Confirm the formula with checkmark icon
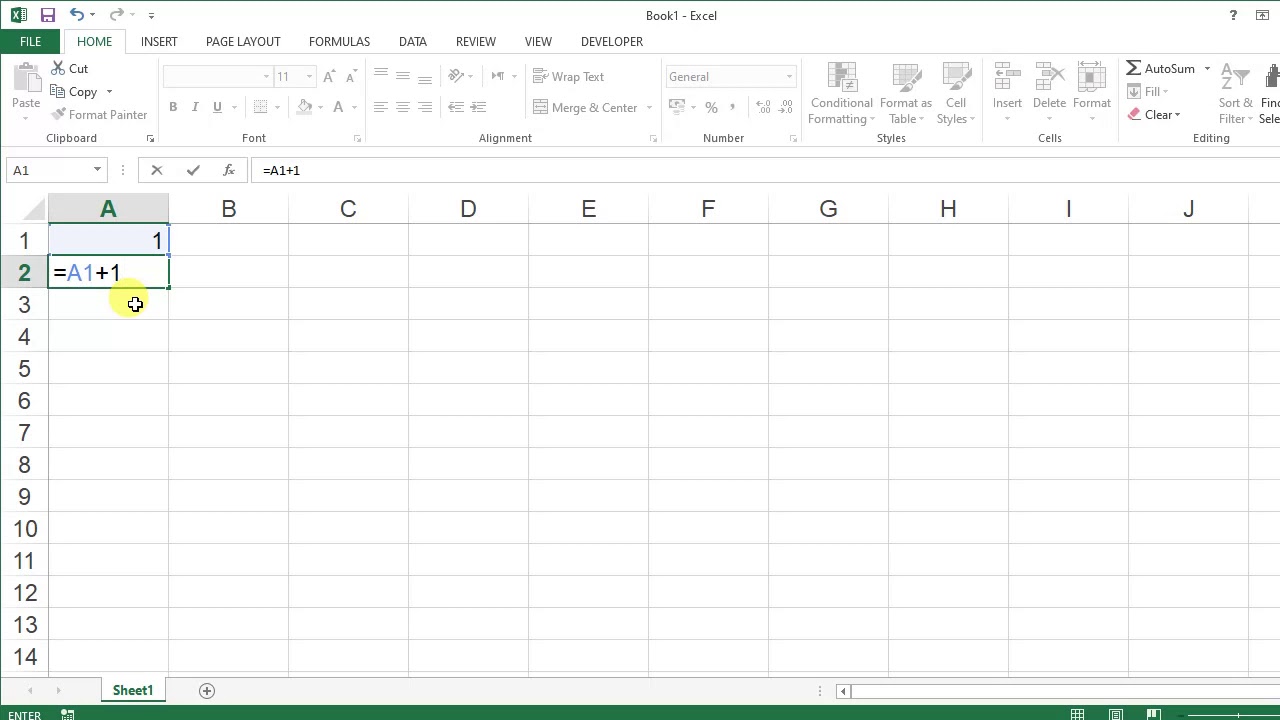Viewport: 1280px width, 720px height. [x=193, y=170]
